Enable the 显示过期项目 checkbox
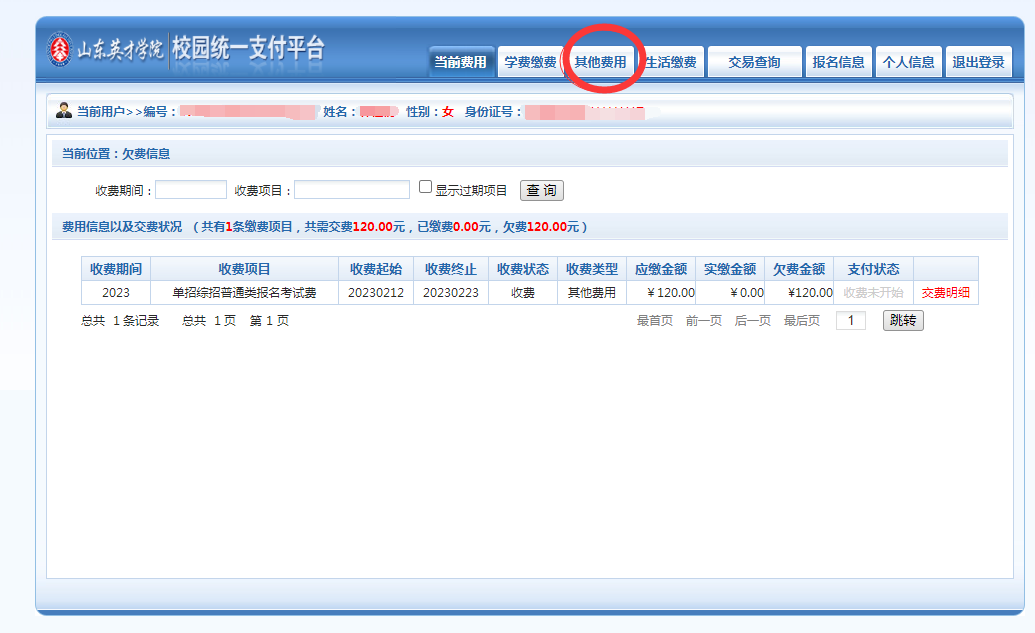 pos(425,187)
